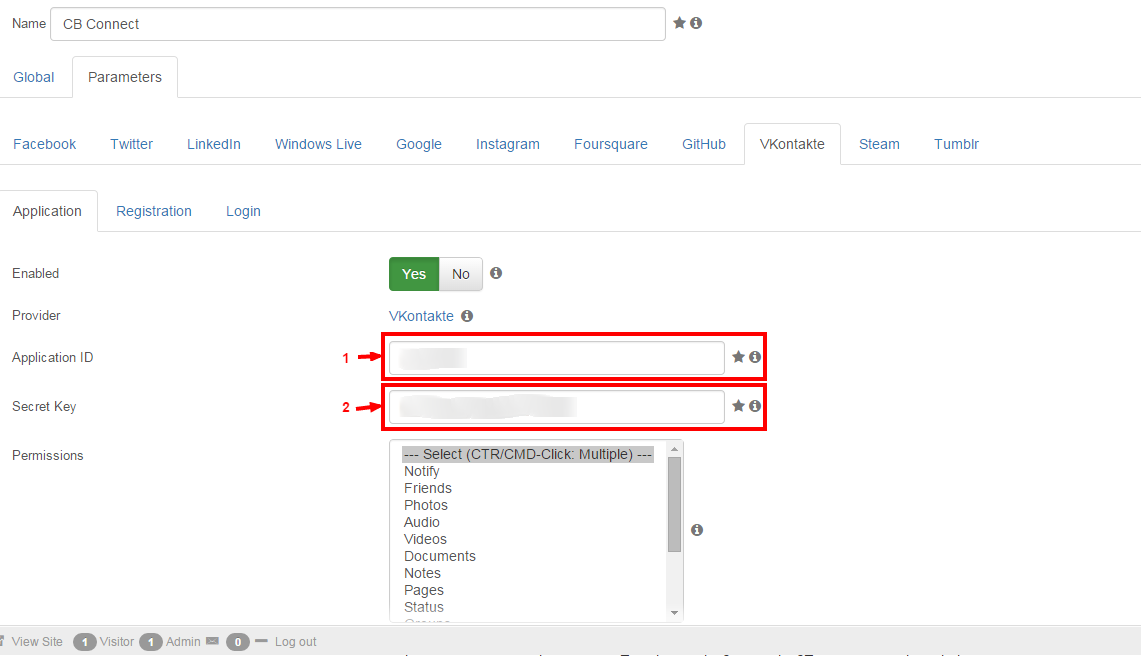The height and width of the screenshot is (665, 1141).
Task: Click Permissions list scroll up arrow
Action: tap(675, 449)
